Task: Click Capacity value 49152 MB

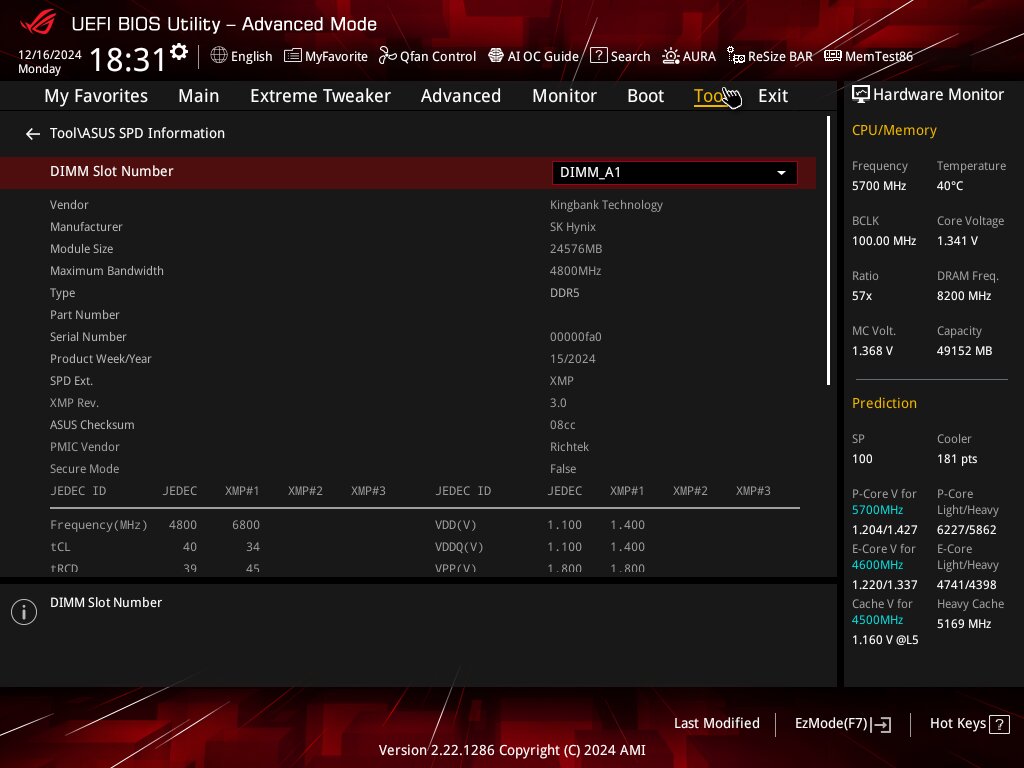Action: (965, 351)
